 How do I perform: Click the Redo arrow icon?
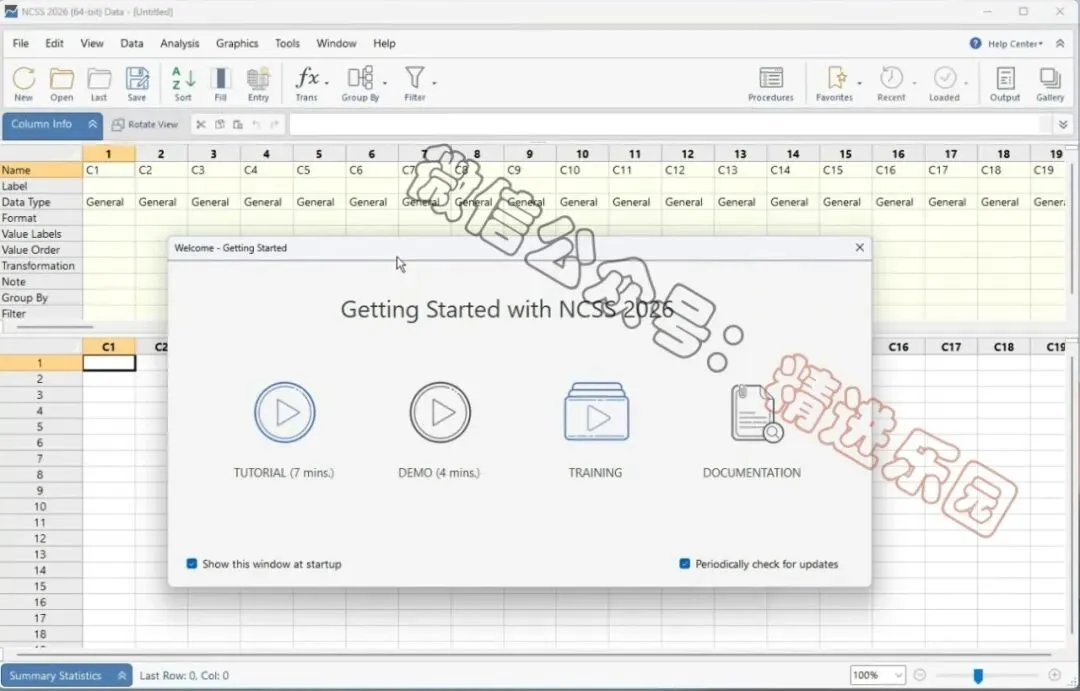click(274, 125)
